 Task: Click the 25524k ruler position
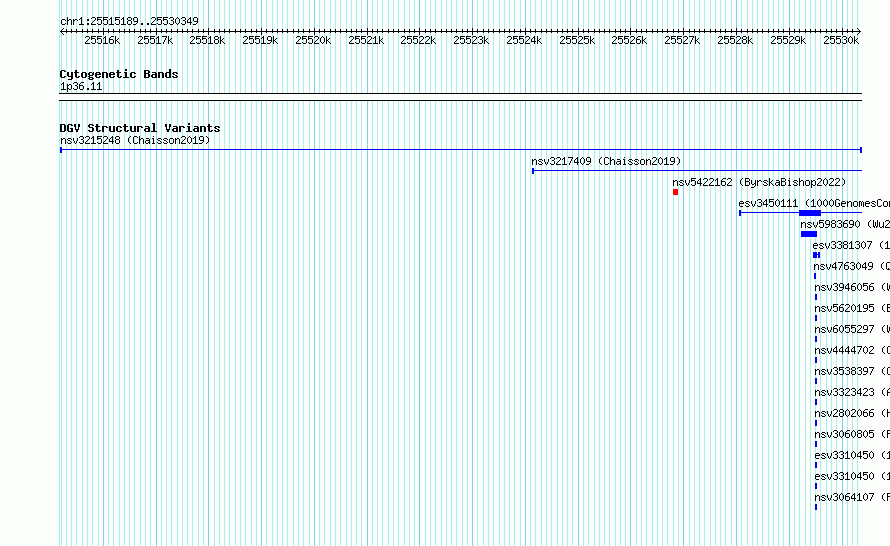click(x=524, y=40)
